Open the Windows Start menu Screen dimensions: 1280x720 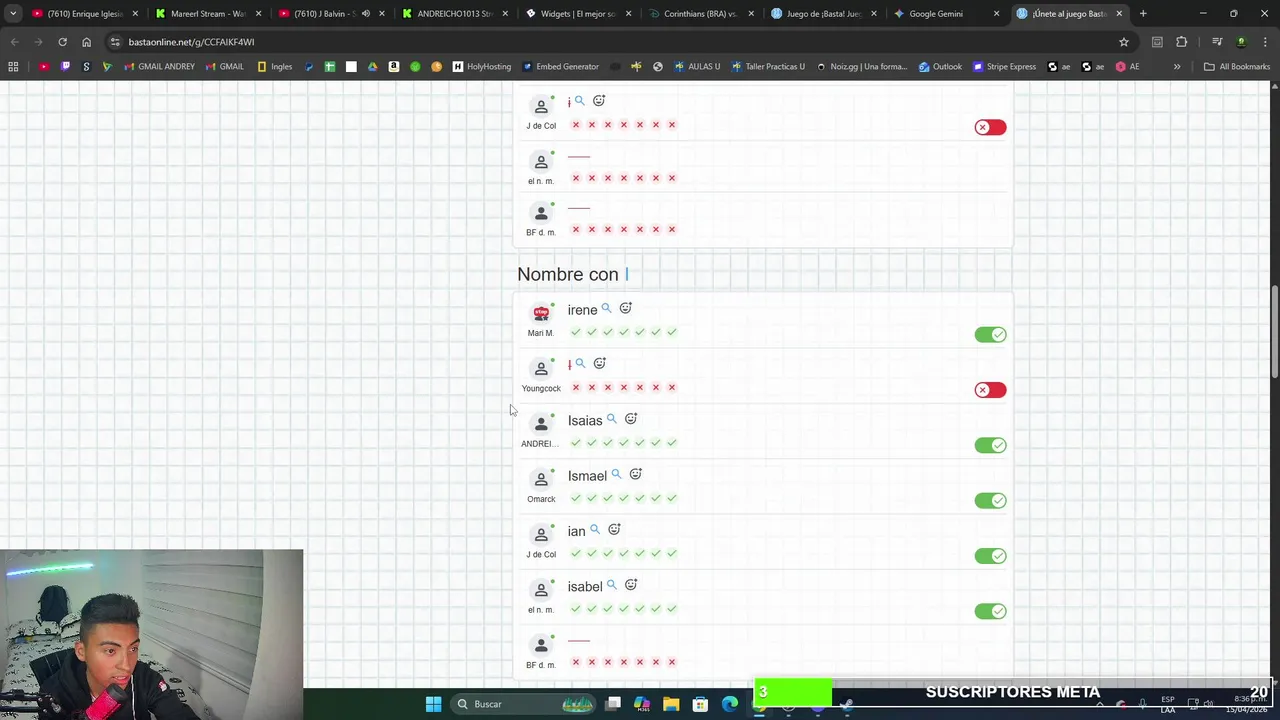433,704
